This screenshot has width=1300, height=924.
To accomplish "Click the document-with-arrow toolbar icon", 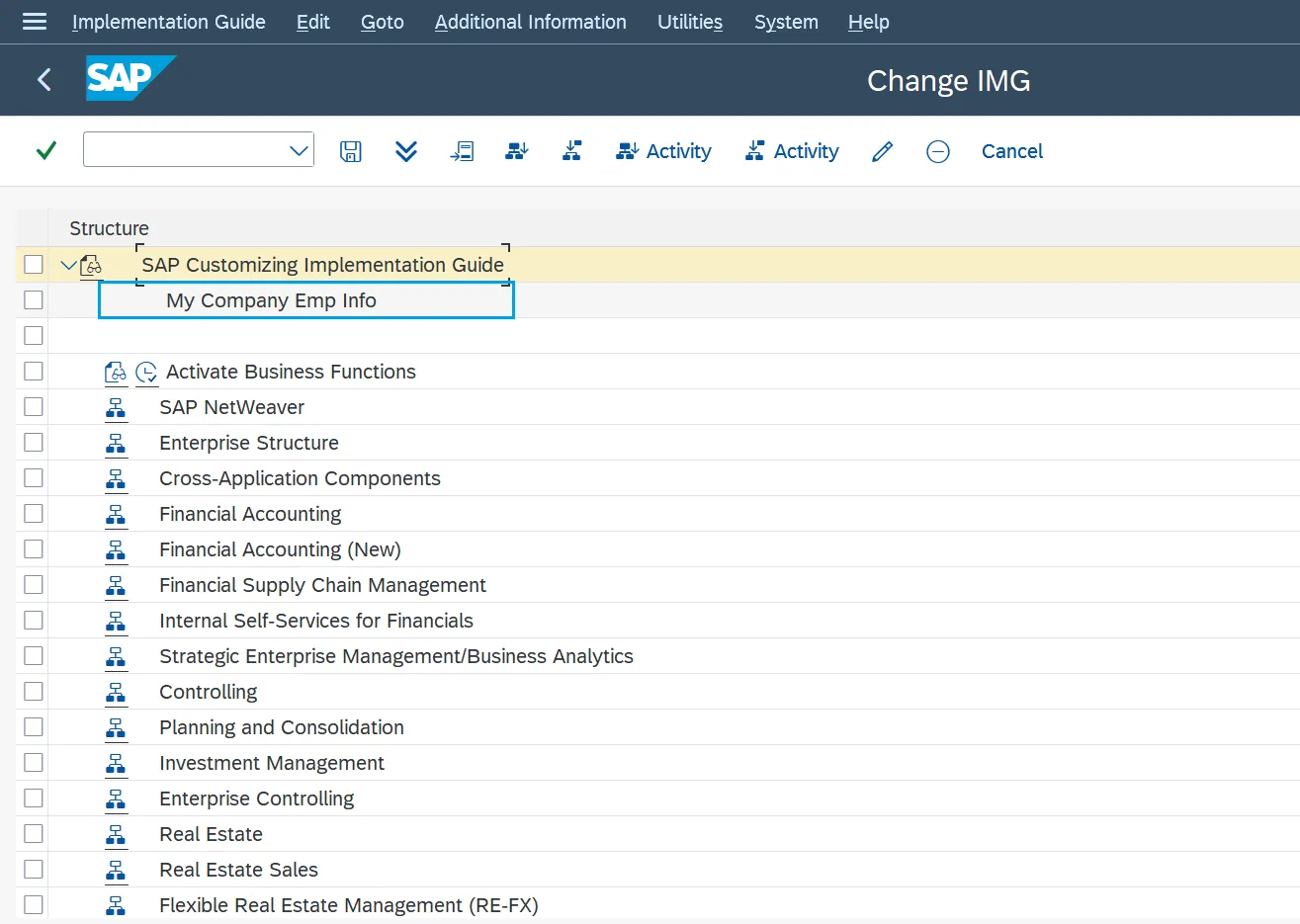I will tap(462, 150).
